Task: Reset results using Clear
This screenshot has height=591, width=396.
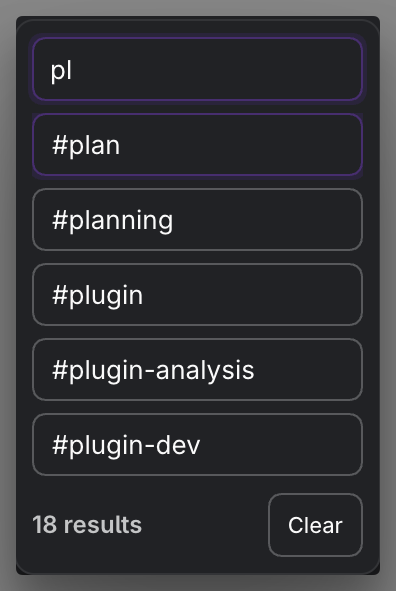Action: 315,525
